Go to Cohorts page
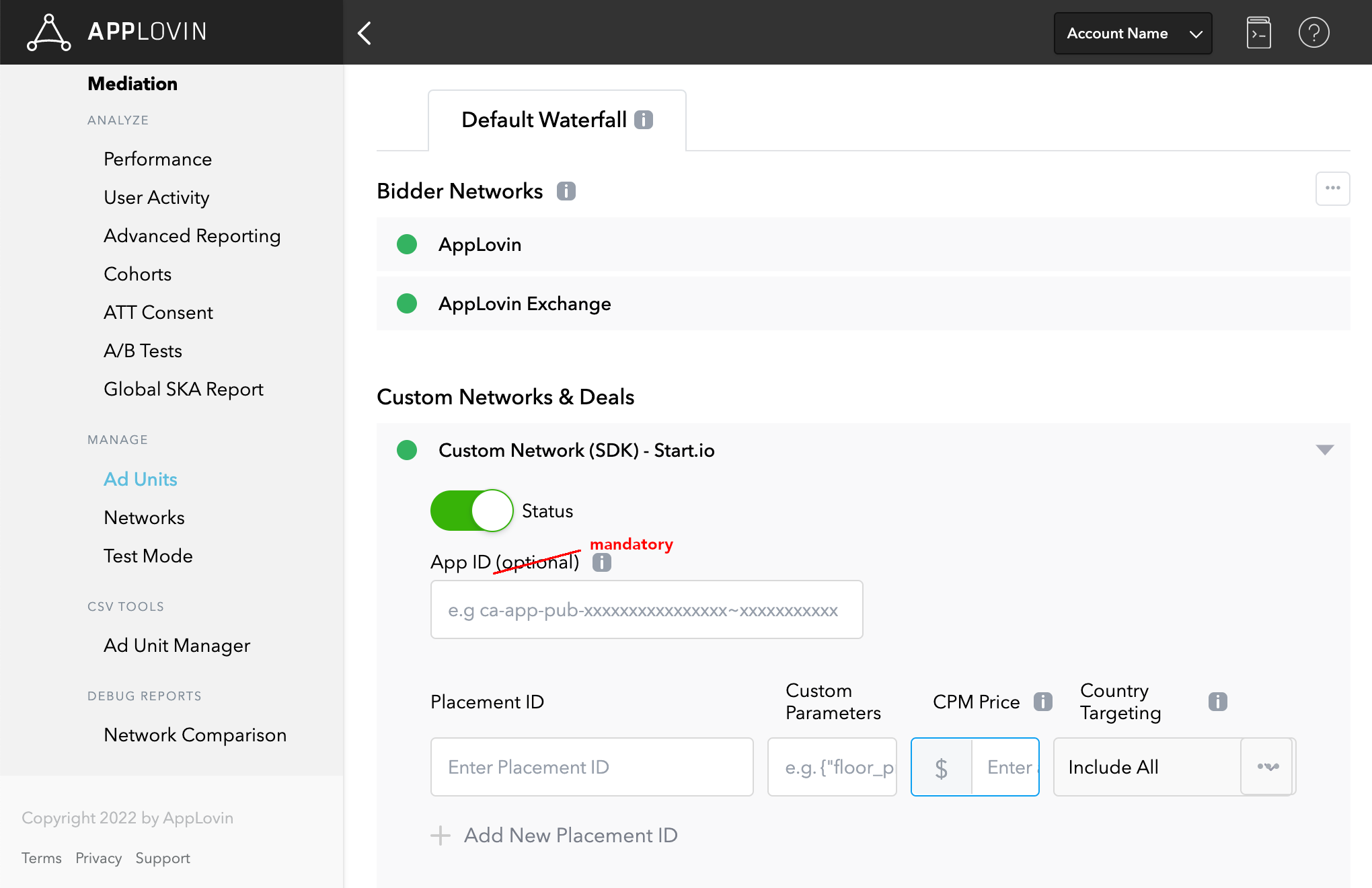The image size is (1372, 888). 138,274
